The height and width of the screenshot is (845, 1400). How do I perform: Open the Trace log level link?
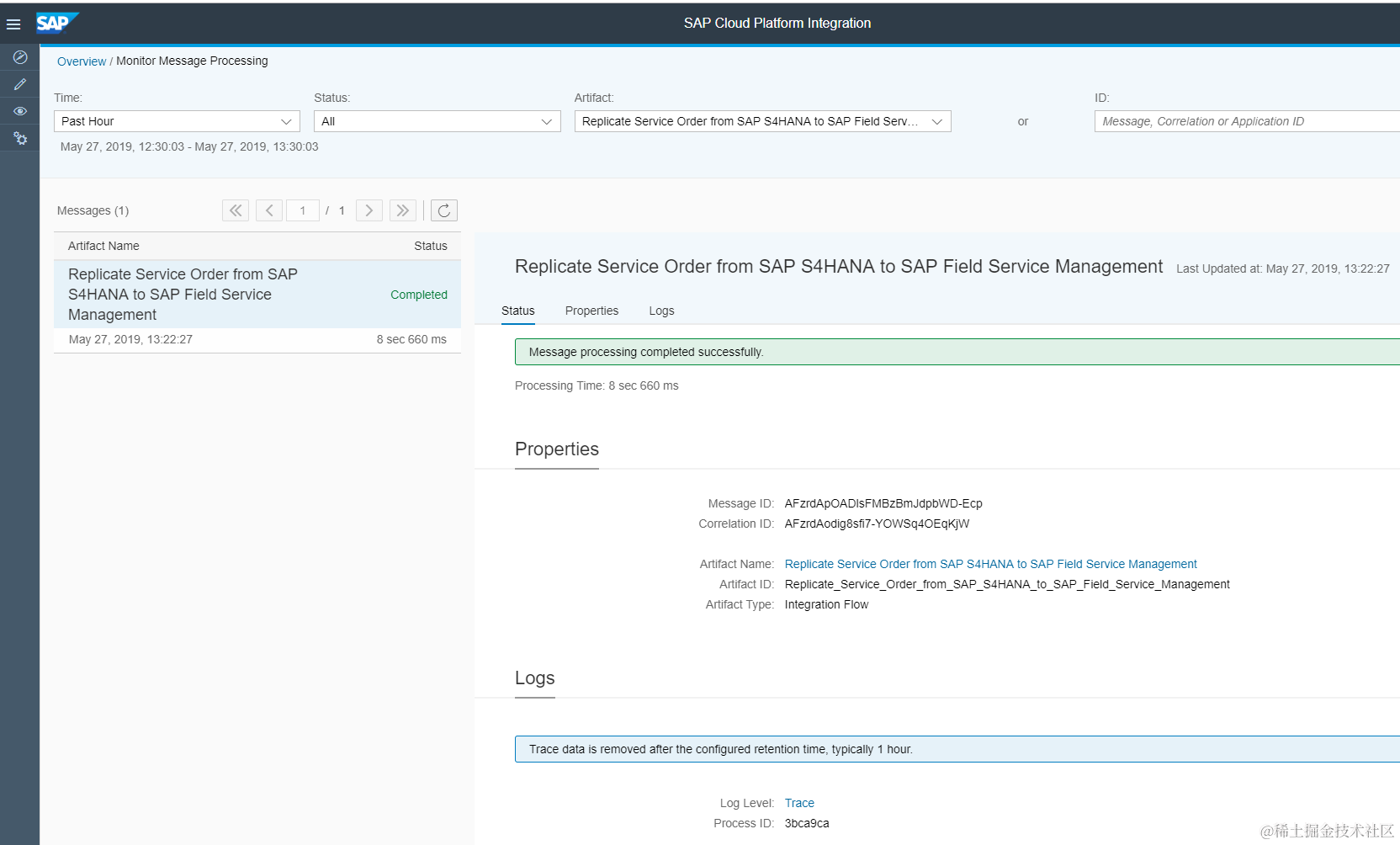[799, 803]
